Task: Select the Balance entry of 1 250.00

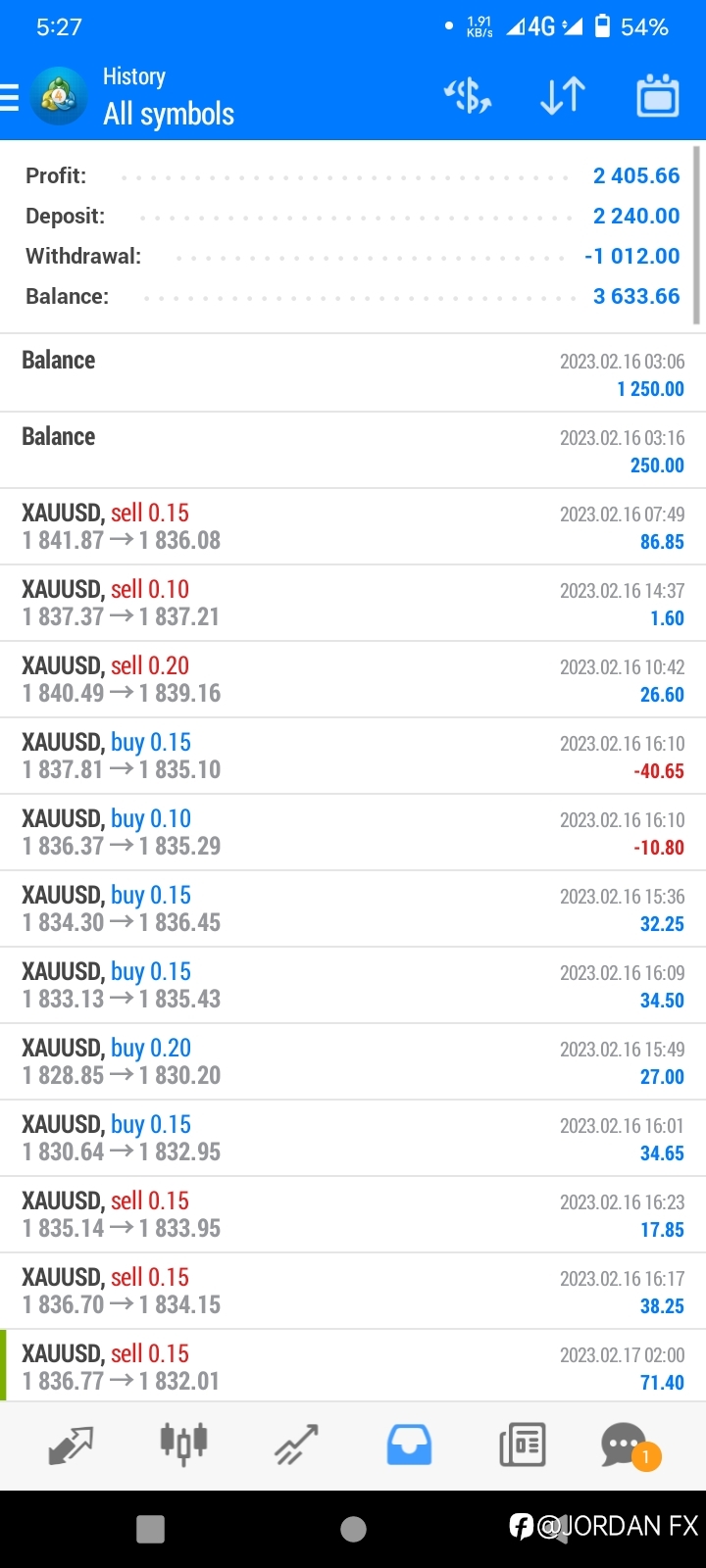Action: pyautogui.click(x=353, y=373)
